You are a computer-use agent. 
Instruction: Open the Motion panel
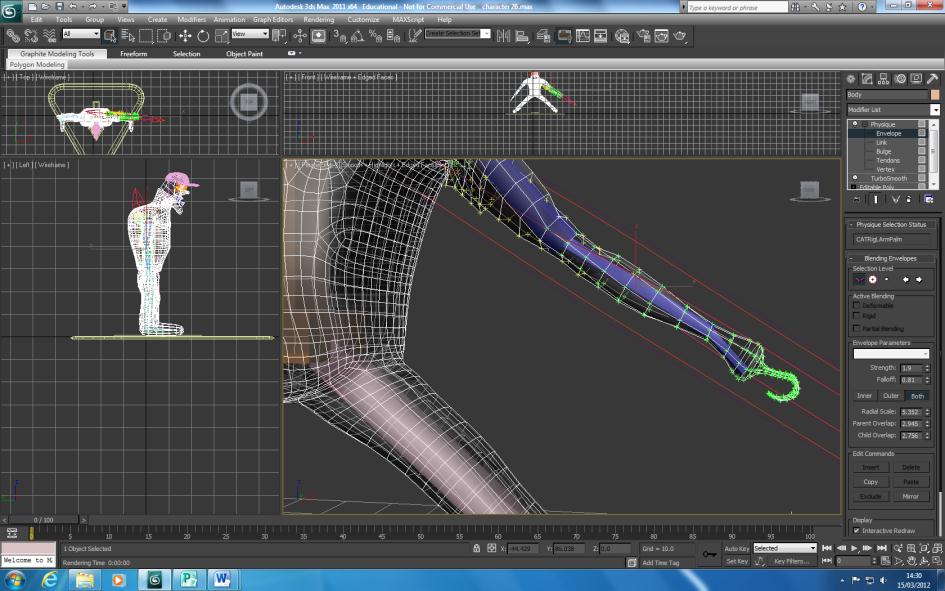900,79
